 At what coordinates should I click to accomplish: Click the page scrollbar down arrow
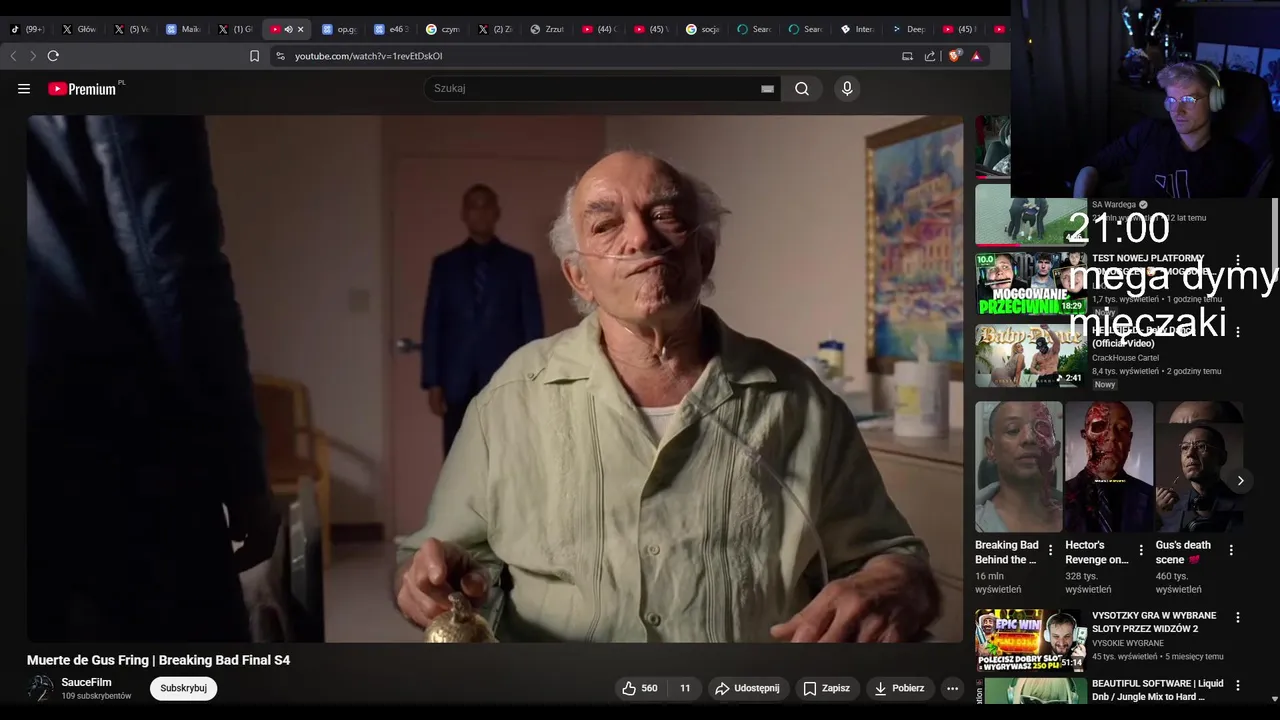click(1274, 699)
